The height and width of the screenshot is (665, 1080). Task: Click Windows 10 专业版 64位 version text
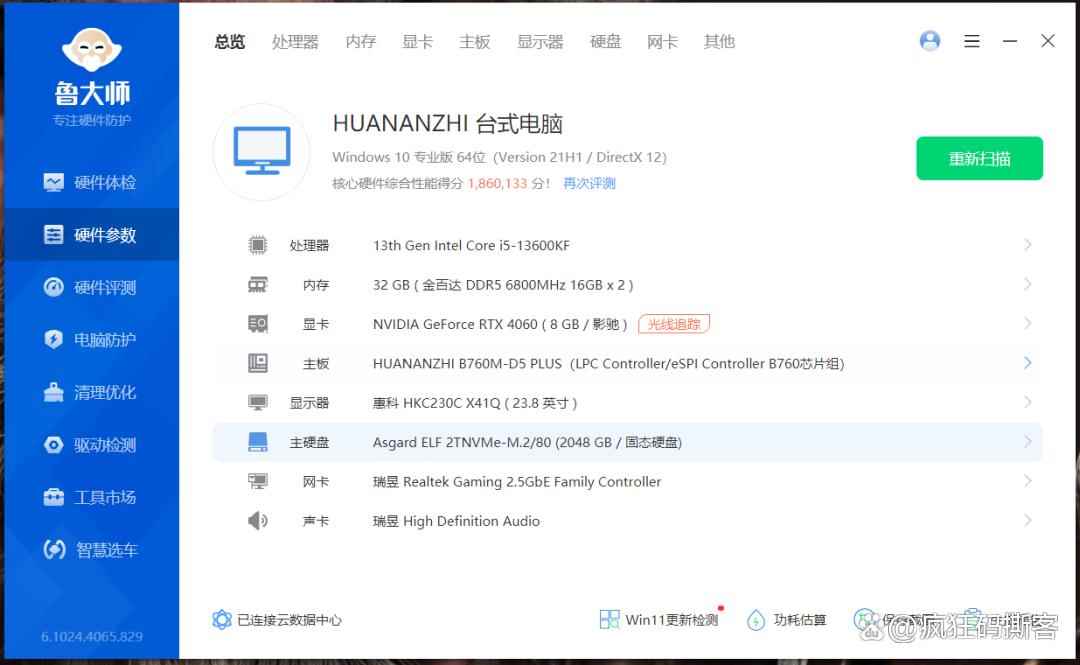tap(499, 157)
